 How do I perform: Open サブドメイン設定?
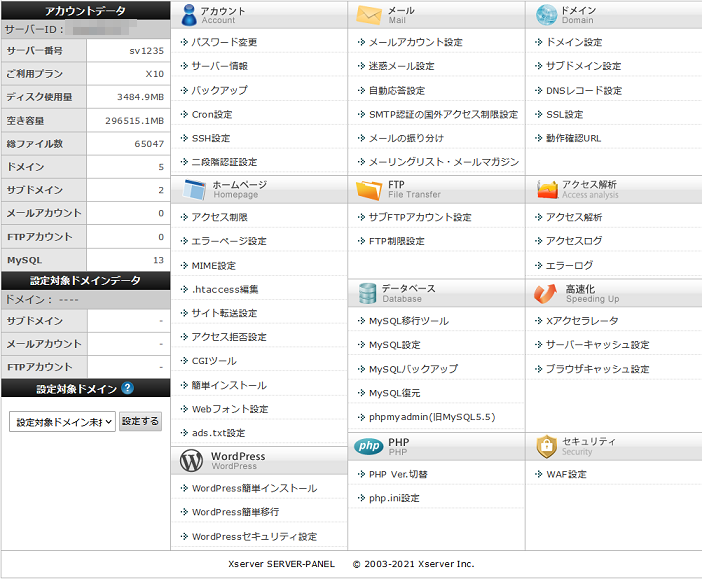pyautogui.click(x=583, y=66)
